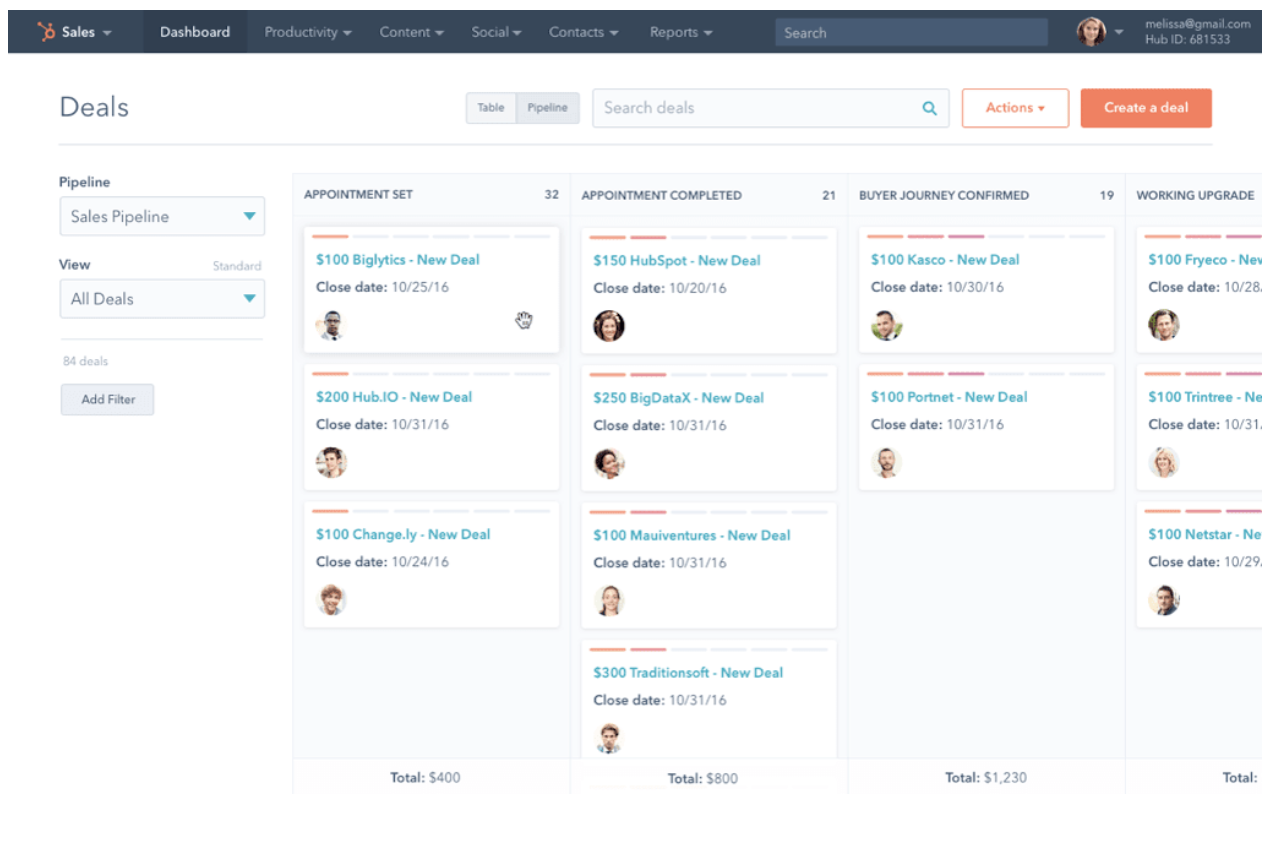This screenshot has width=1286, height=854.
Task: Click the owner avatar on Hub.IO deal
Action: point(331,462)
